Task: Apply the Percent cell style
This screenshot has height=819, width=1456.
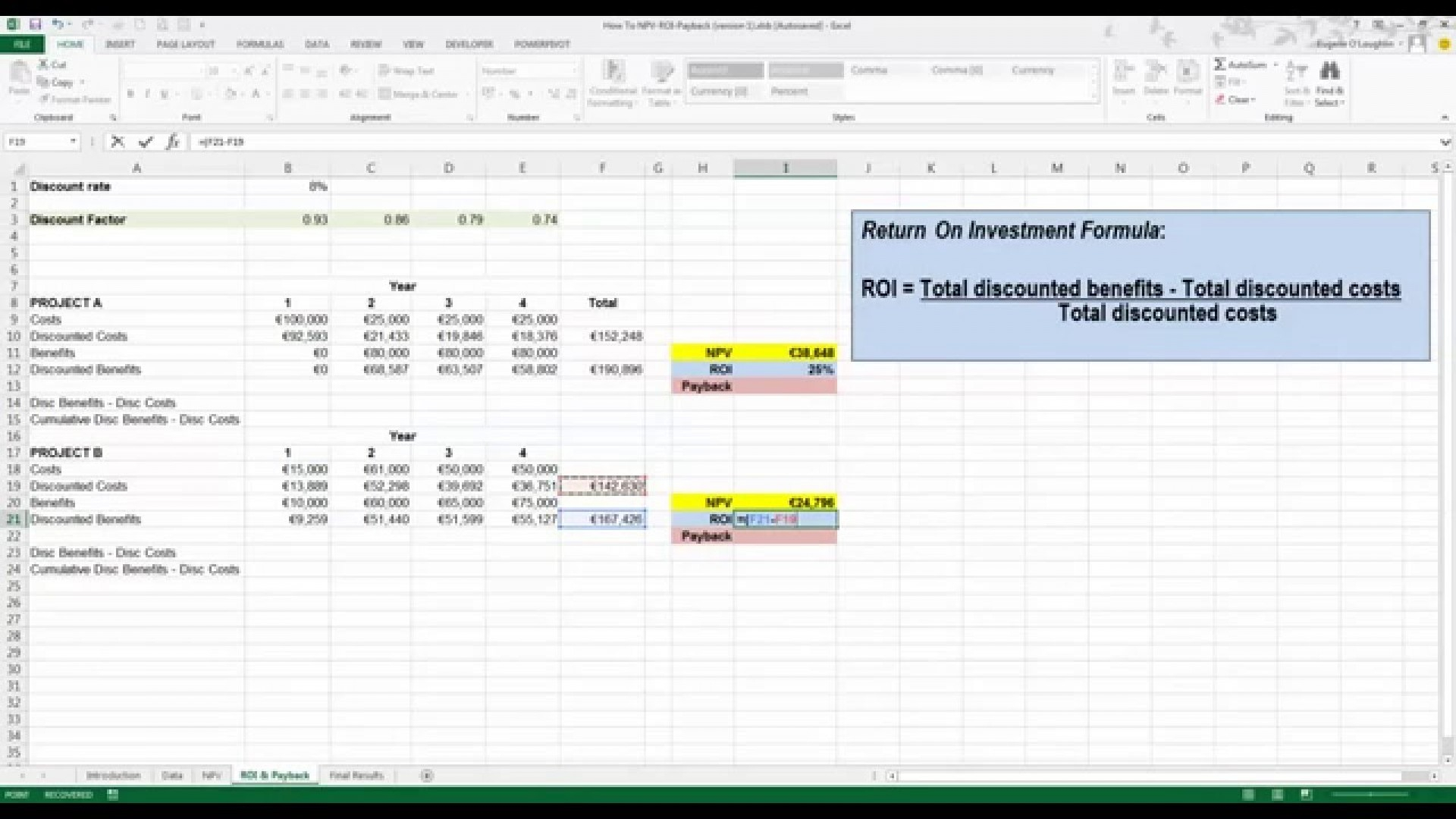Action: click(789, 91)
